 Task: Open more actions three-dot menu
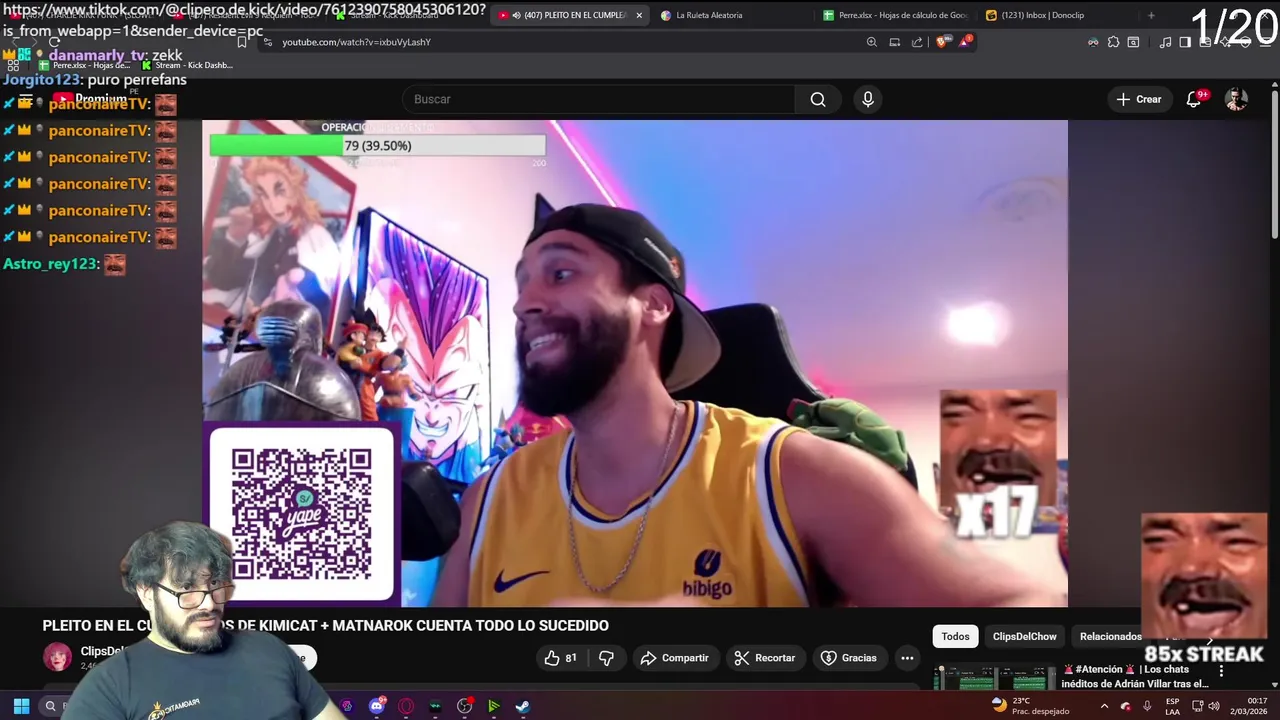[907, 658]
